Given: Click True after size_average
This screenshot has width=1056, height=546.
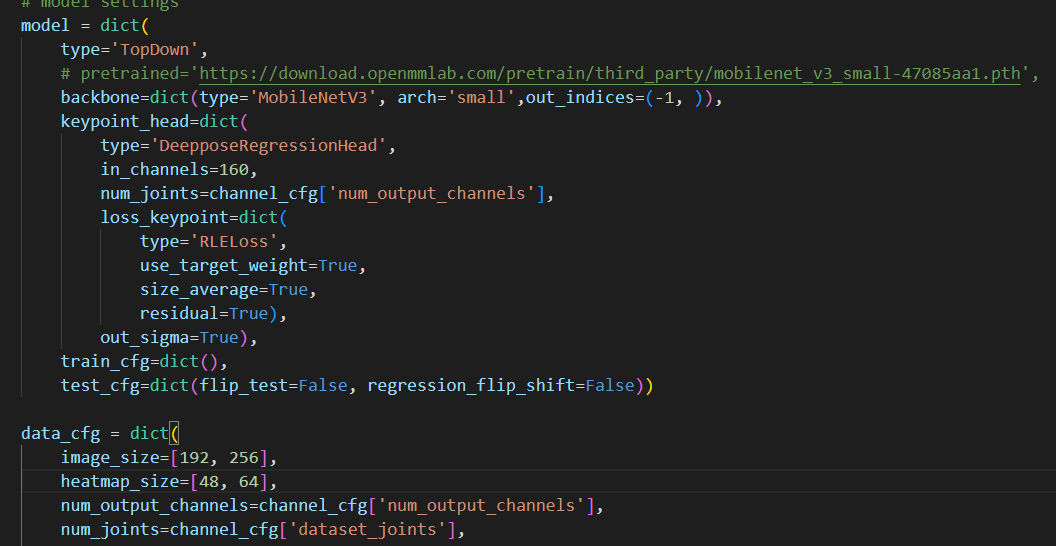Looking at the screenshot, I should [x=288, y=289].
